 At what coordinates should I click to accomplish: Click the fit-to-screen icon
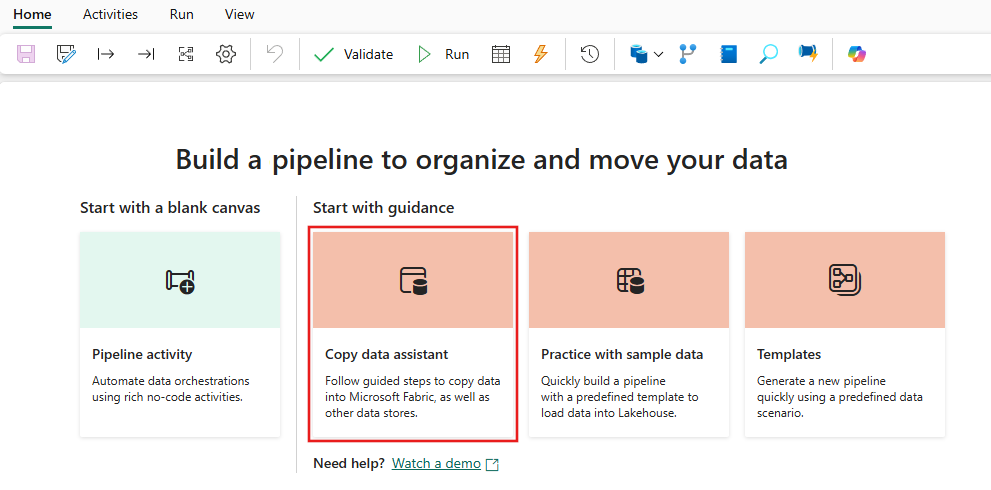pyautogui.click(x=186, y=54)
